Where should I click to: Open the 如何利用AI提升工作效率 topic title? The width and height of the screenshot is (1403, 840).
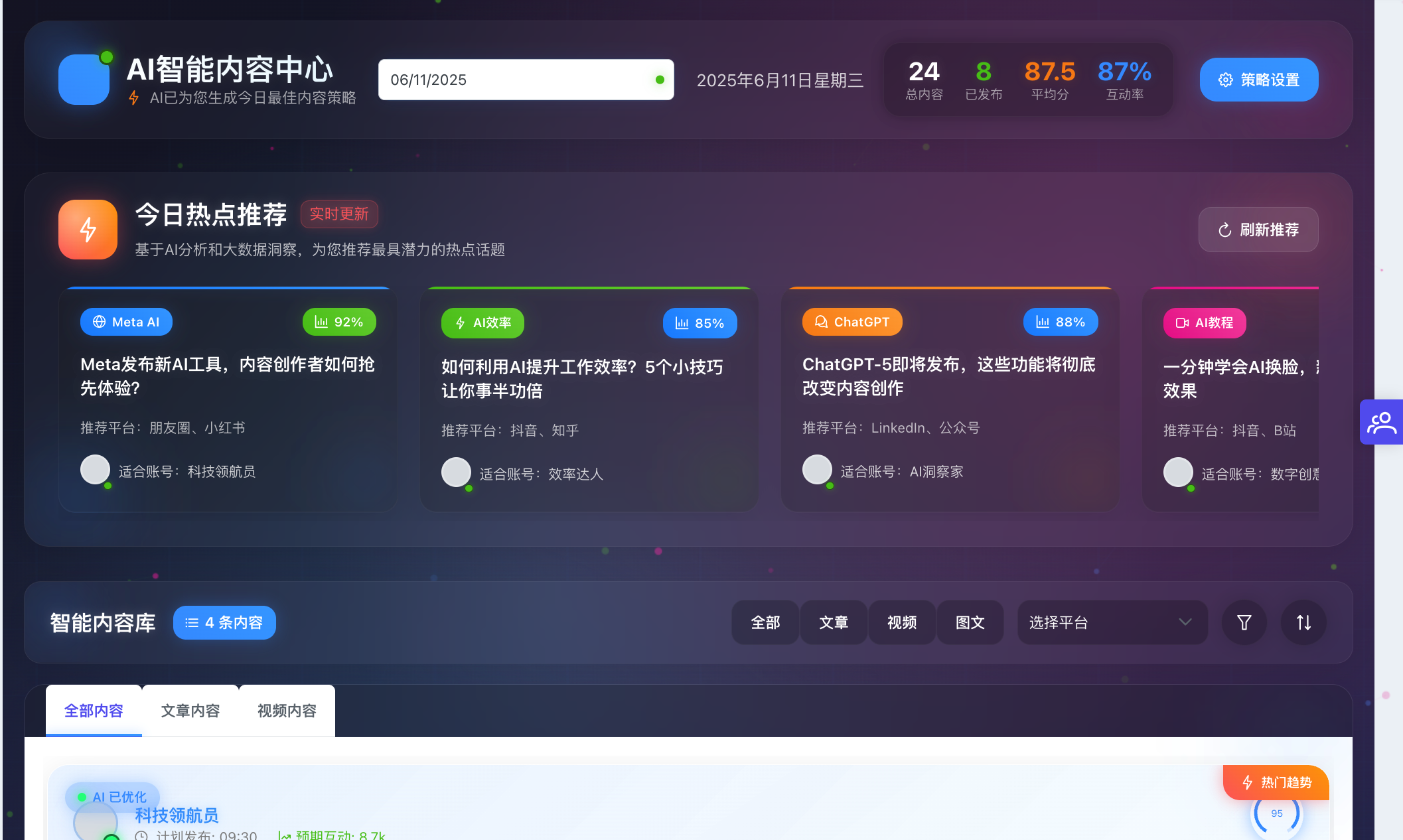[x=582, y=379]
